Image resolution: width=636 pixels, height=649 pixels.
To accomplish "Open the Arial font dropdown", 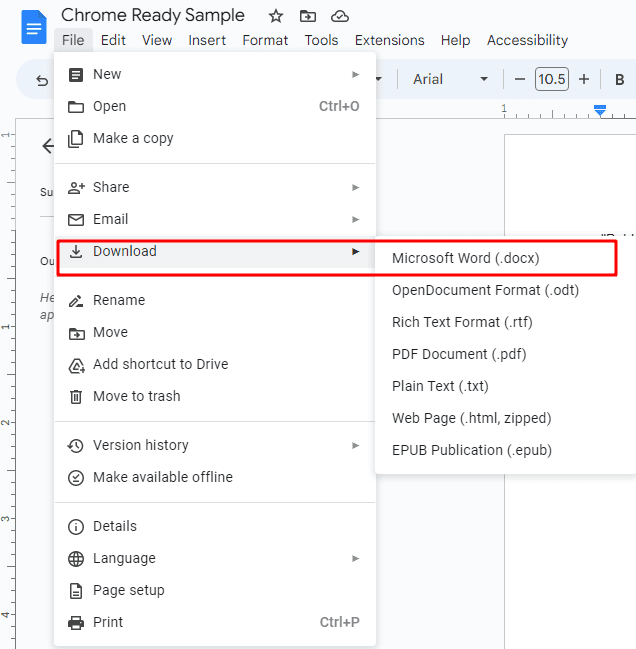I will pyautogui.click(x=450, y=79).
